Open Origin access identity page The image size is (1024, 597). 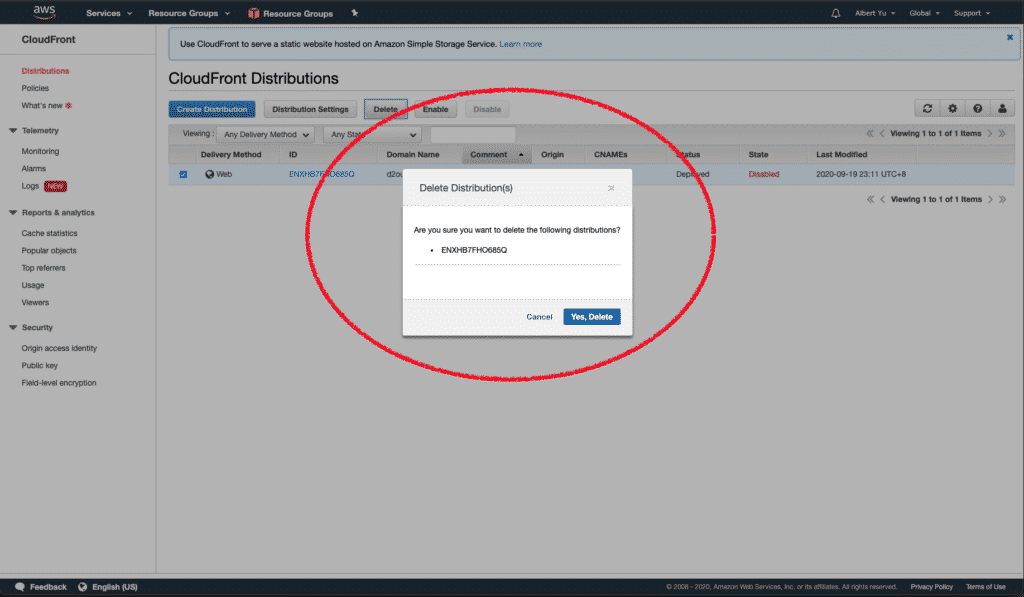pos(59,348)
